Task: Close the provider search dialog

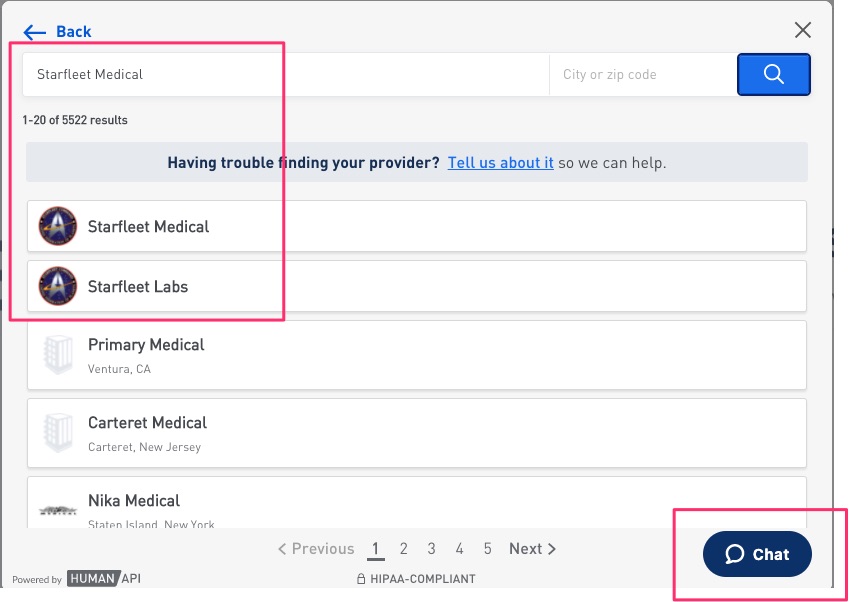Action: pyautogui.click(x=802, y=30)
